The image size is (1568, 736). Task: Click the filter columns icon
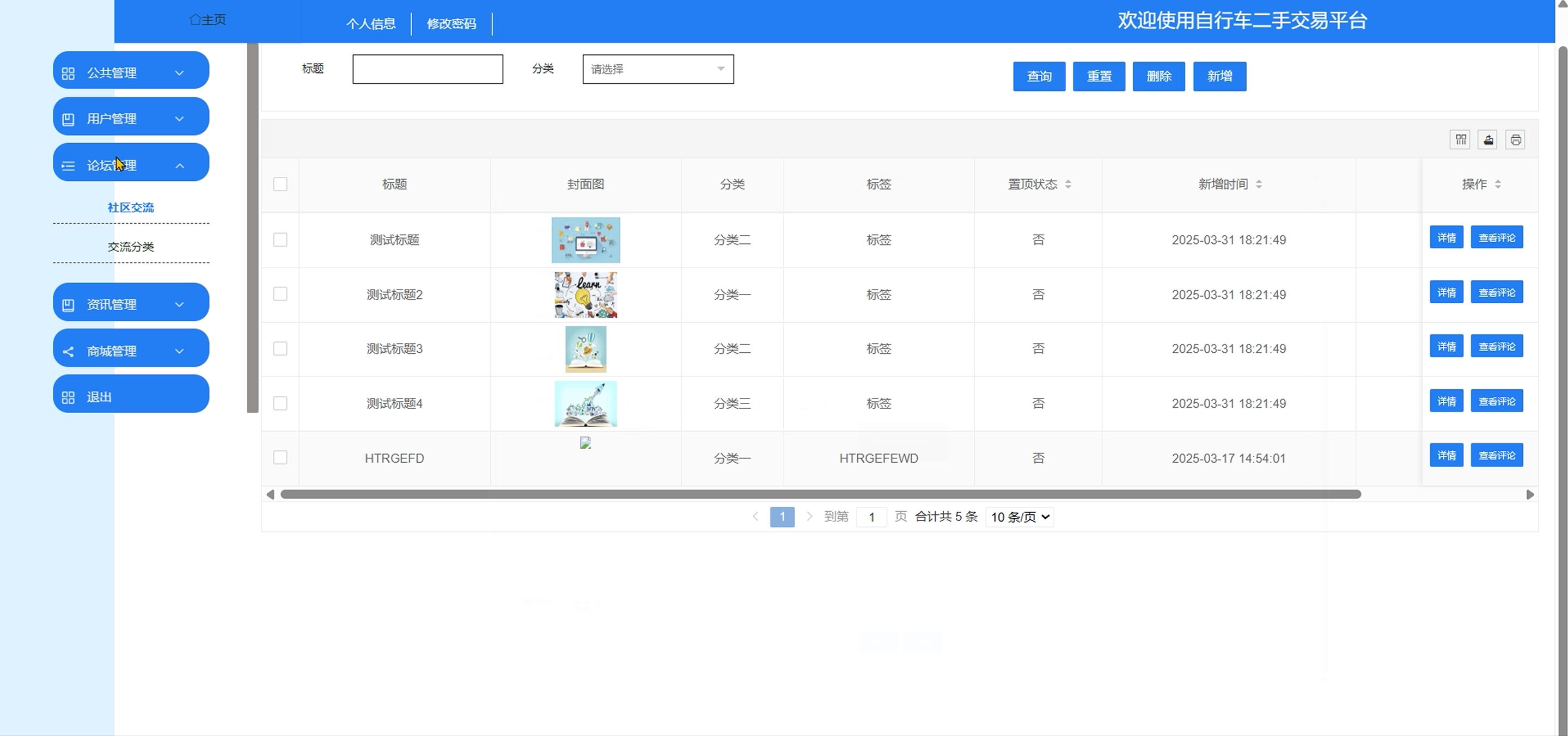1460,140
